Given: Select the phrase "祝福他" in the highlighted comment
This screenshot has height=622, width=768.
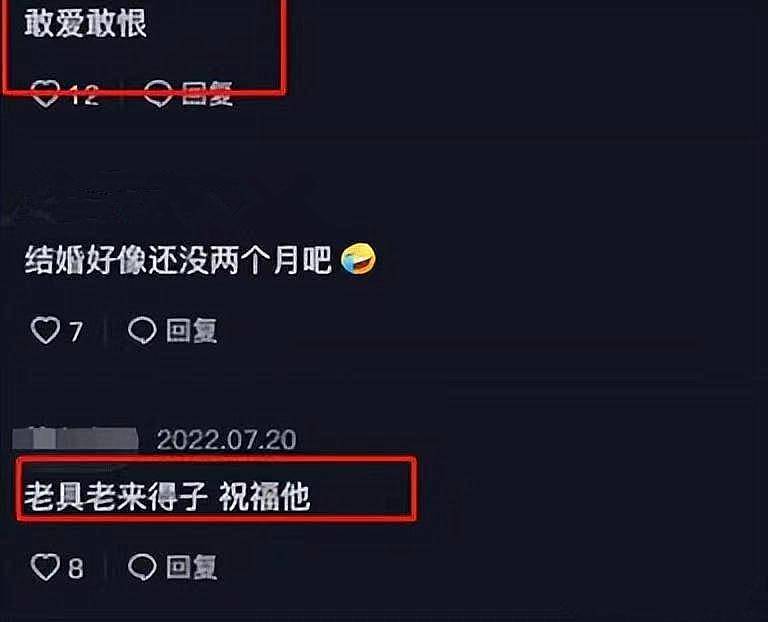Looking at the screenshot, I should coord(264,496).
